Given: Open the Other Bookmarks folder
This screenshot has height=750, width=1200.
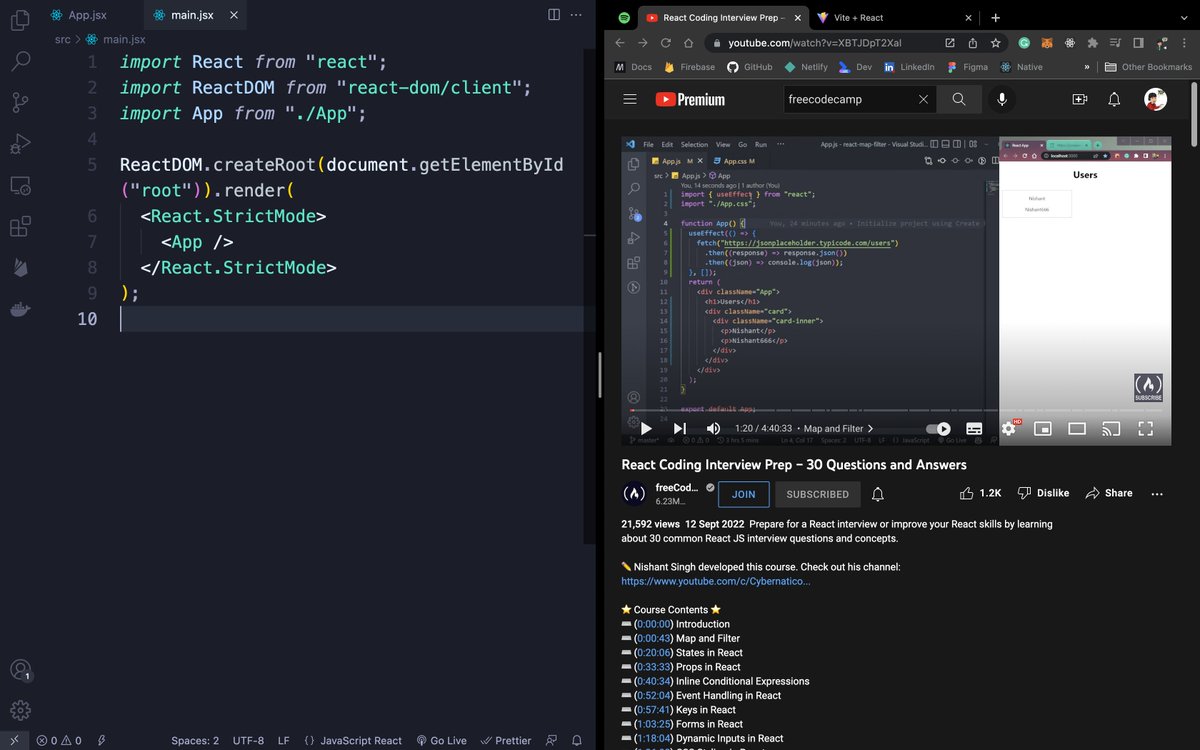Looking at the screenshot, I should coord(1149,67).
